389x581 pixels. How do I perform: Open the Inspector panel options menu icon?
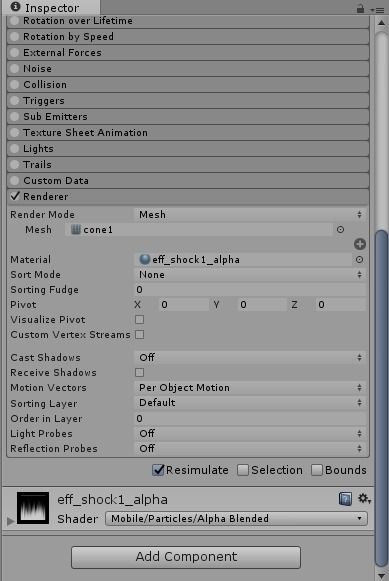[378, 10]
